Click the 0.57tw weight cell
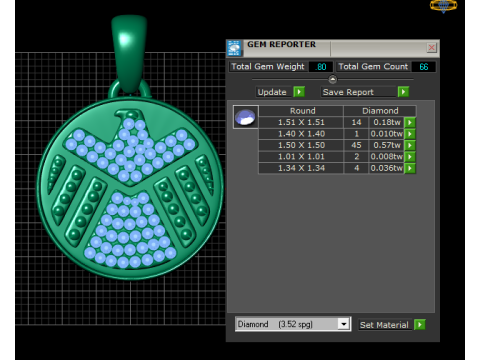Screen dimensions: 480x360 pyautogui.click(x=387, y=145)
